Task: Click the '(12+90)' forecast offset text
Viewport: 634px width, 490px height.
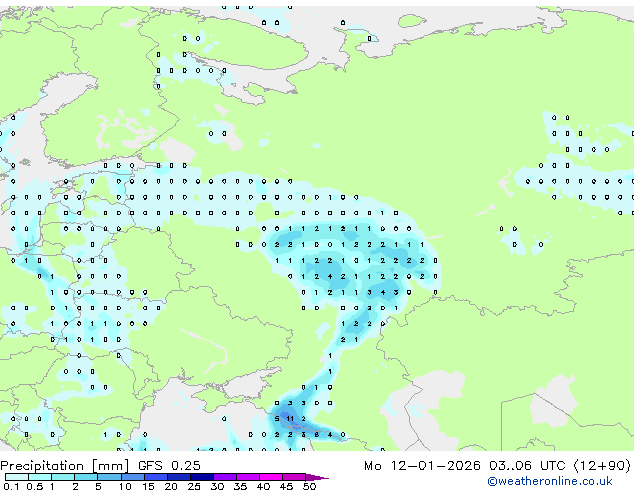Action: 602,466
